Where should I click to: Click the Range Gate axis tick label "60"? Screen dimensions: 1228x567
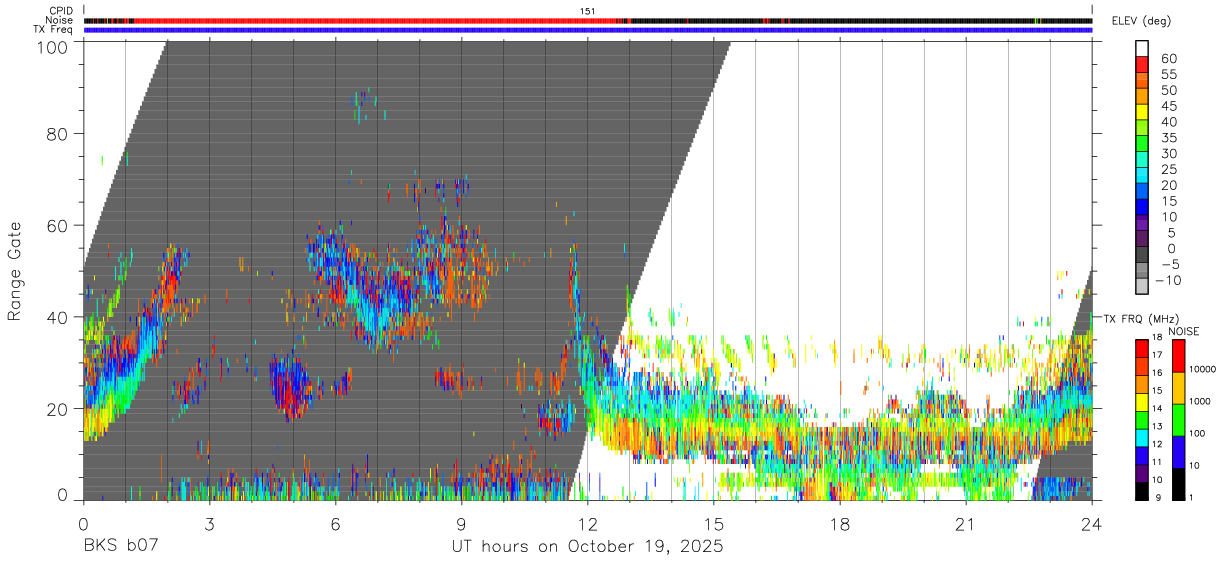59,226
